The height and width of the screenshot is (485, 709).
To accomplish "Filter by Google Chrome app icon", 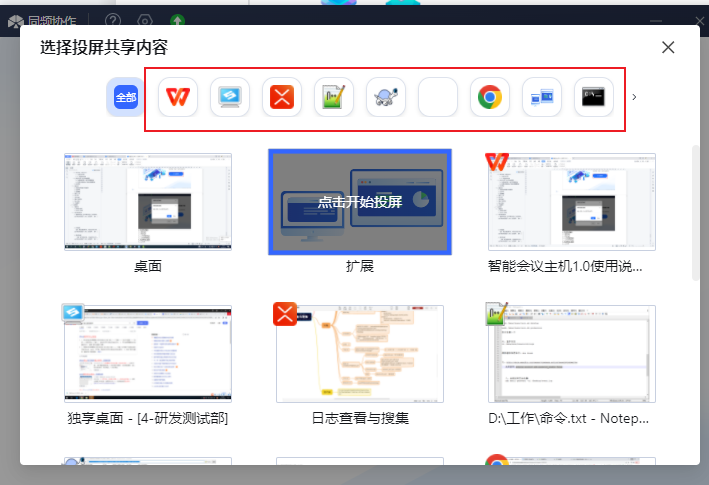I will click(490, 97).
